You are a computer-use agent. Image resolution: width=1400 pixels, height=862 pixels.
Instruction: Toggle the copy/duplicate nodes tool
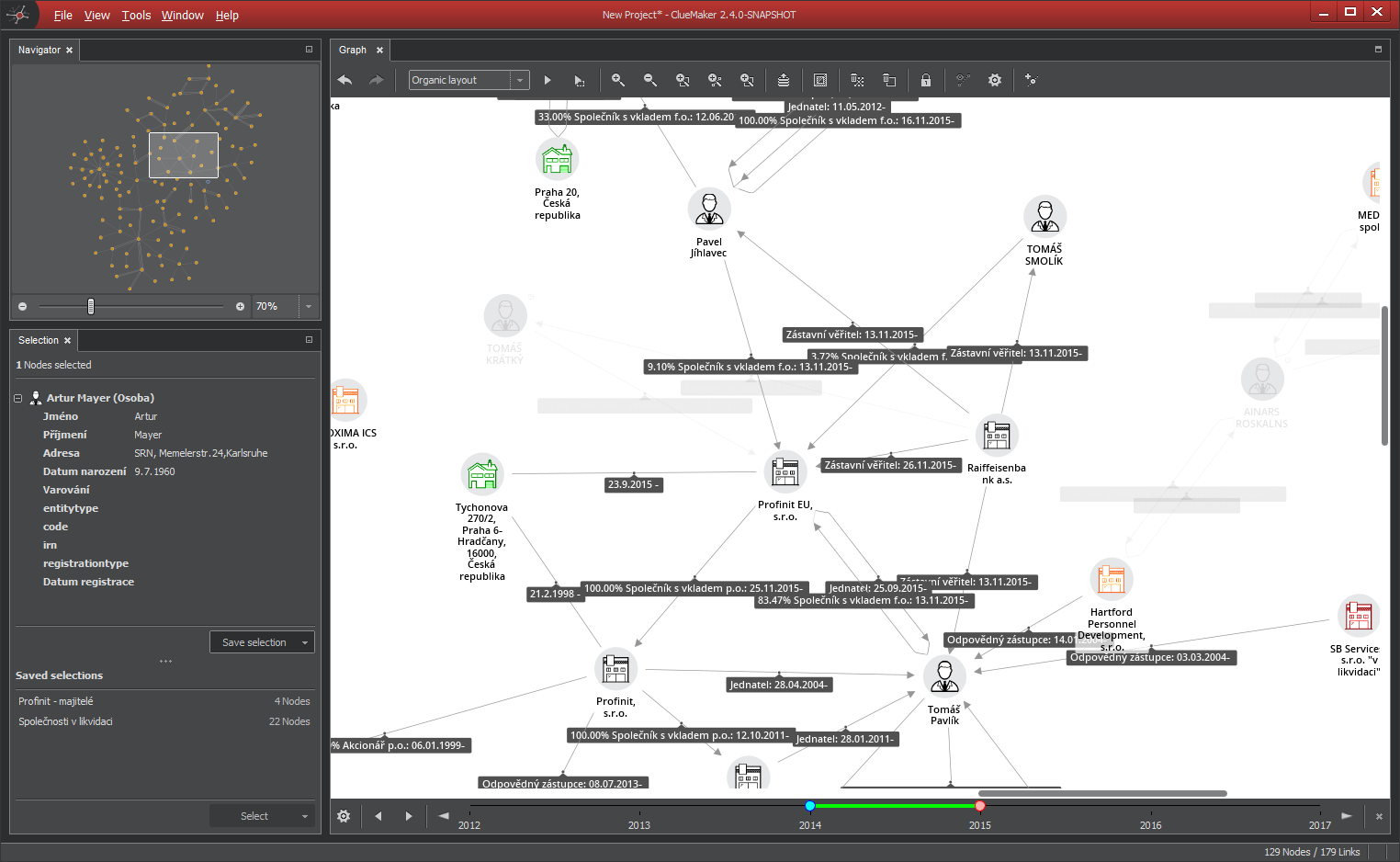coord(889,80)
